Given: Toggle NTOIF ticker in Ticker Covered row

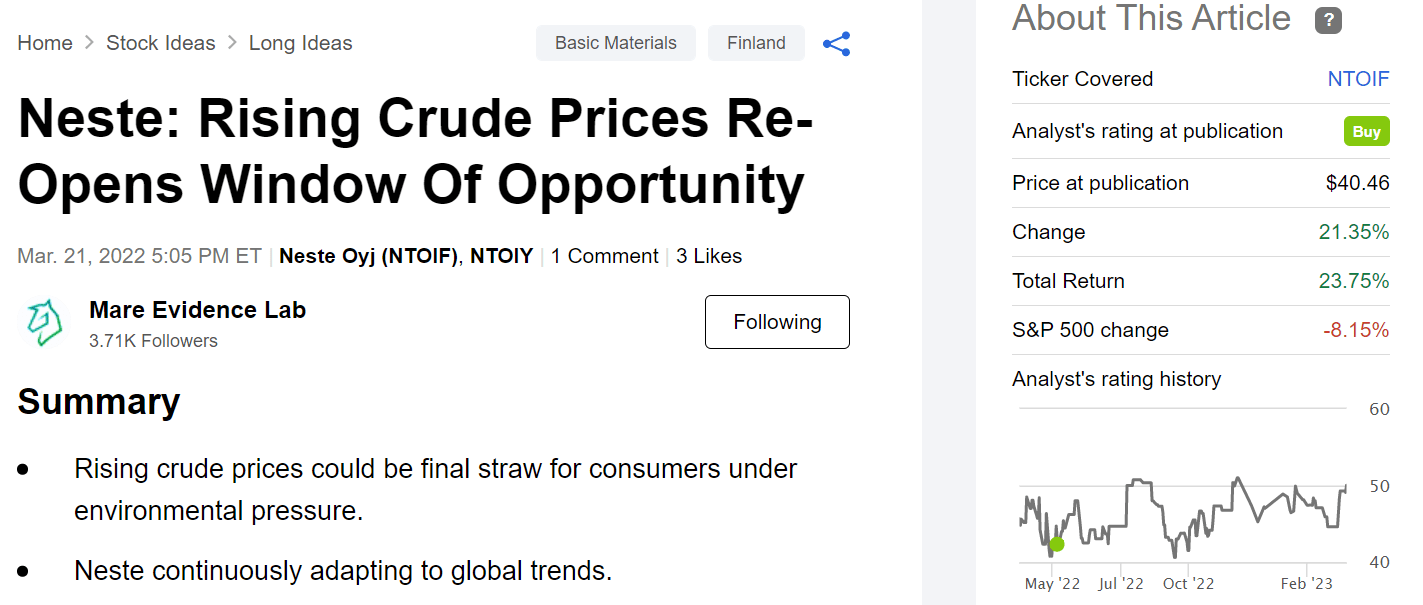Looking at the screenshot, I should [x=1359, y=79].
